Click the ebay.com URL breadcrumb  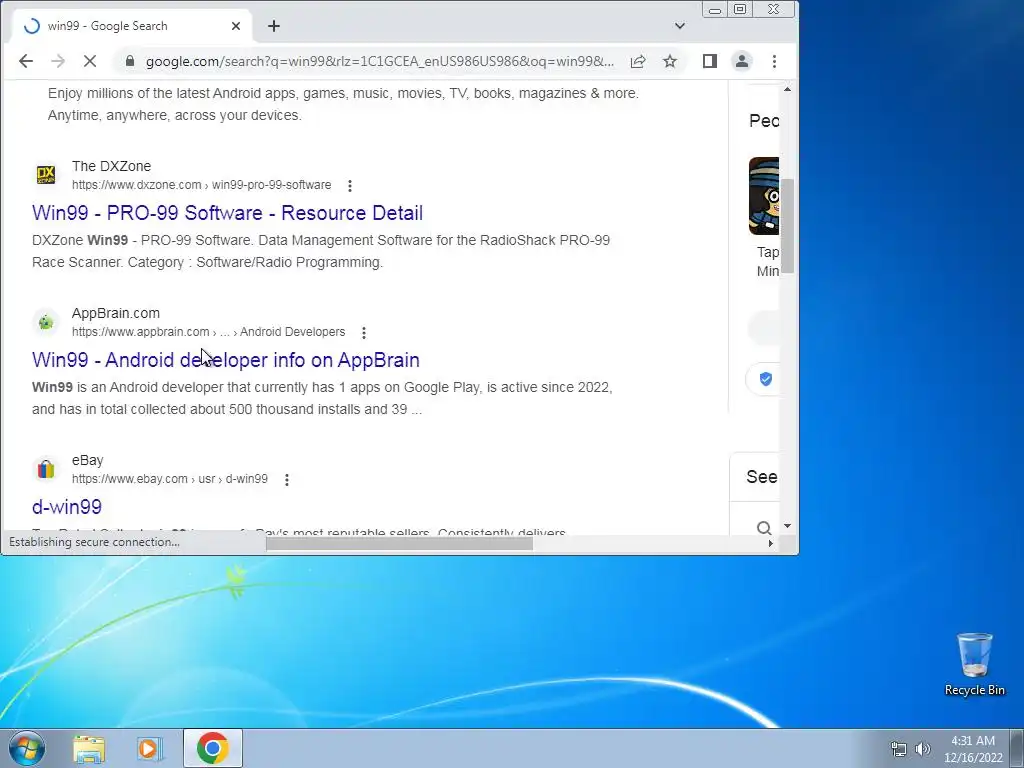click(x=170, y=479)
